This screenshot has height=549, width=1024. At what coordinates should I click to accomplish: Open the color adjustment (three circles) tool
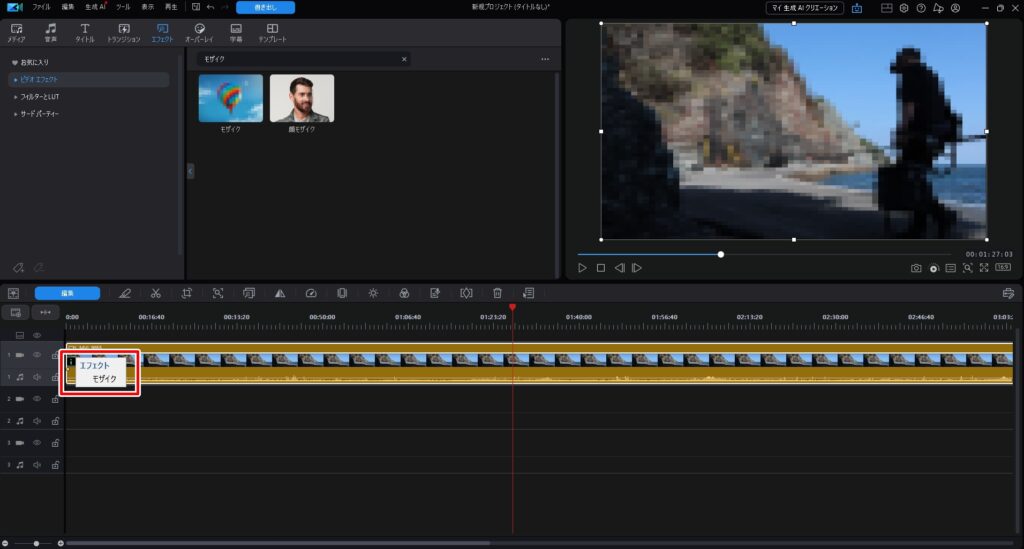(x=404, y=293)
